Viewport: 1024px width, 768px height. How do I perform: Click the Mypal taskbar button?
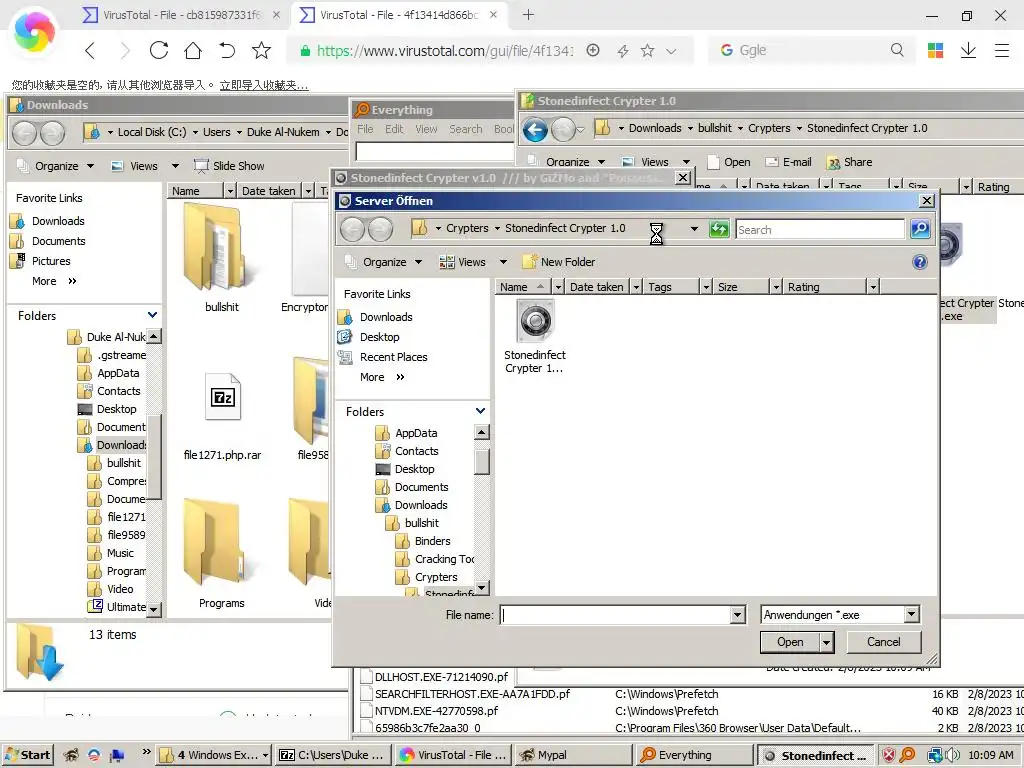[x=572, y=755]
